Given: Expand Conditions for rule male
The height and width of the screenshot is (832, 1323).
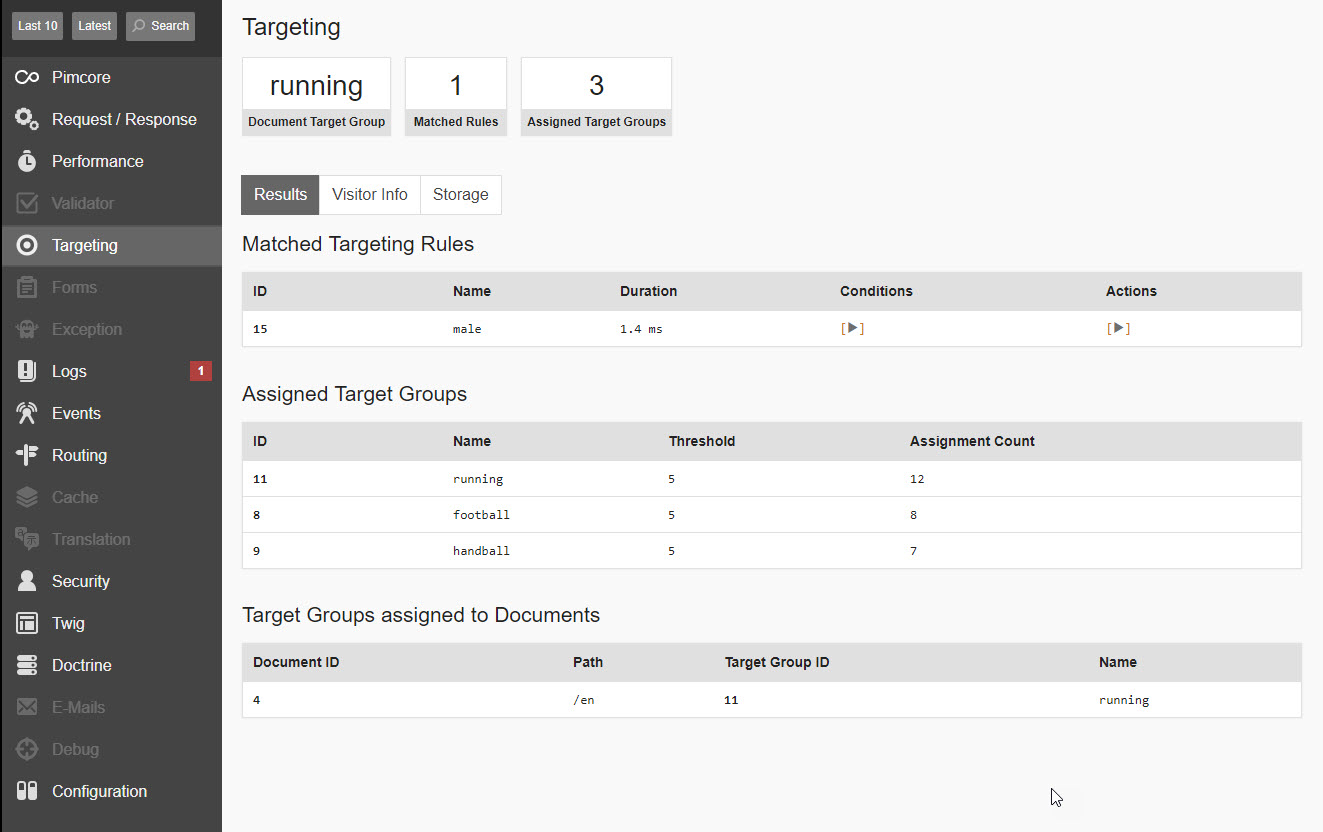Looking at the screenshot, I should (852, 328).
